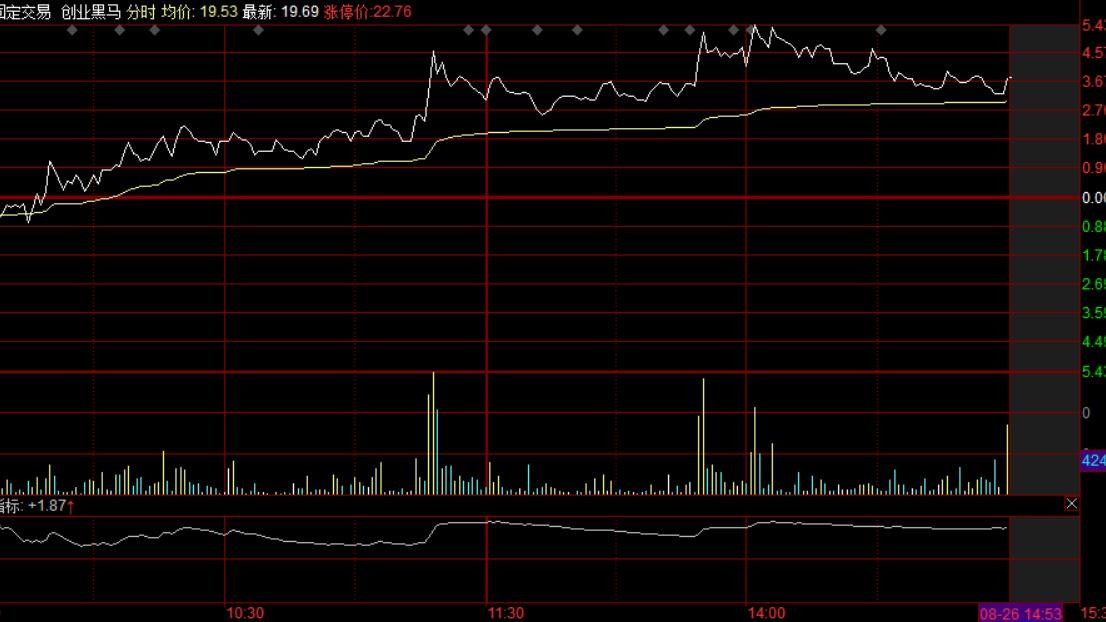Select the 14:00 time axis label
Image resolution: width=1106 pixels, height=622 pixels.
click(766, 612)
